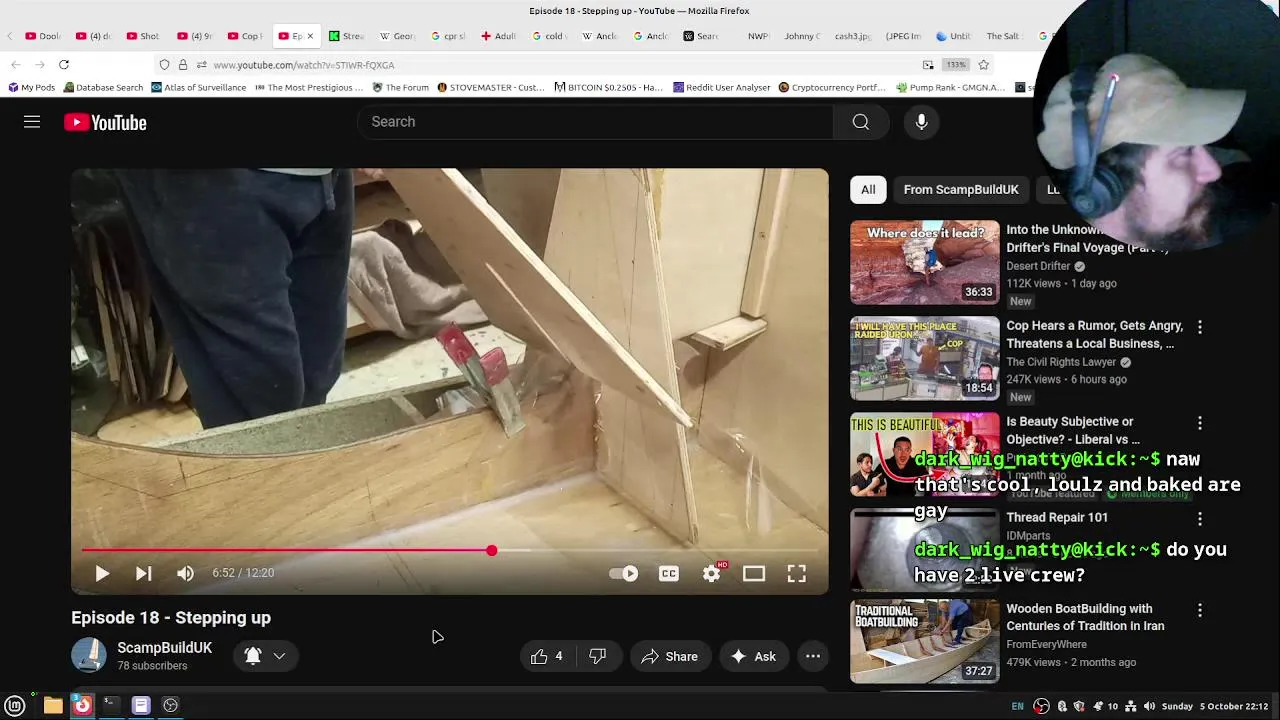Open the Pump Rank GMGN bookmark
1280x720 pixels.
[x=951, y=87]
